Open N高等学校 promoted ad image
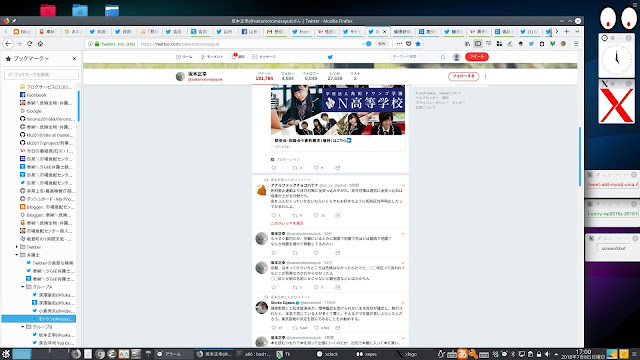 [x=338, y=110]
